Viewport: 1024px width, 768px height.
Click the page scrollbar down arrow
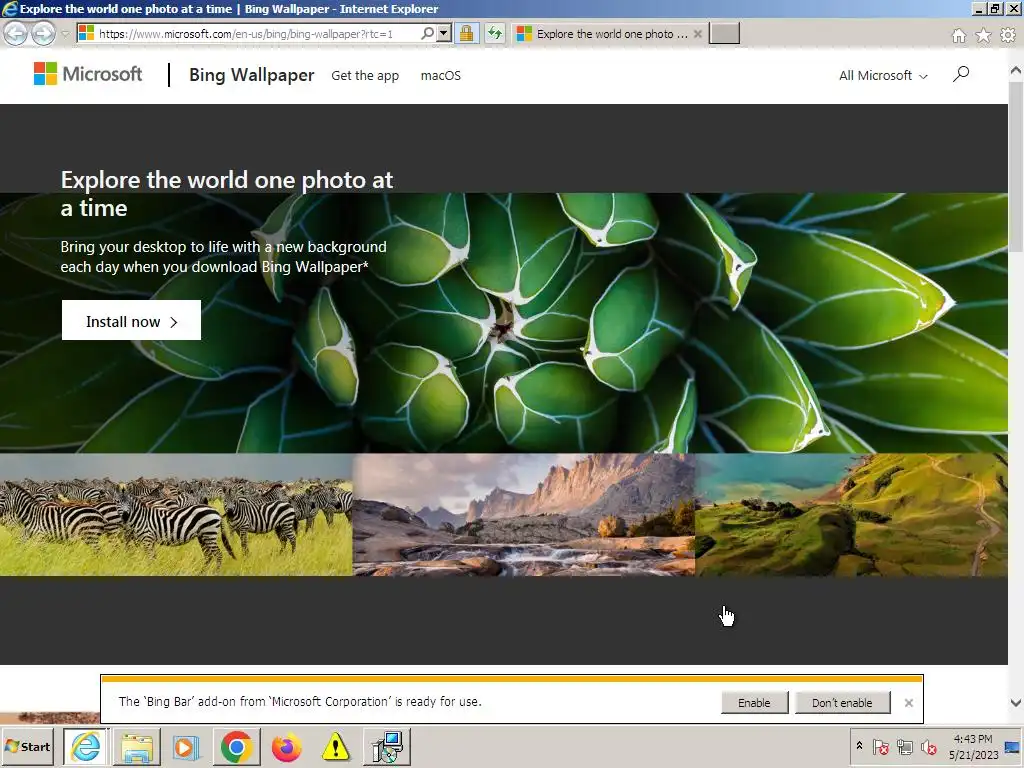[1016, 703]
